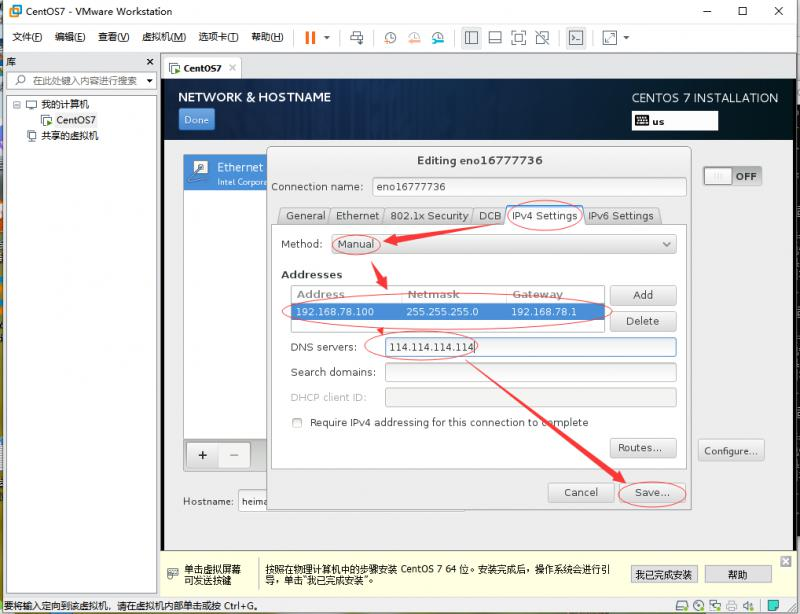Screen dimensions: 800x614
Task: Close the library panel
Action: (x=150, y=62)
